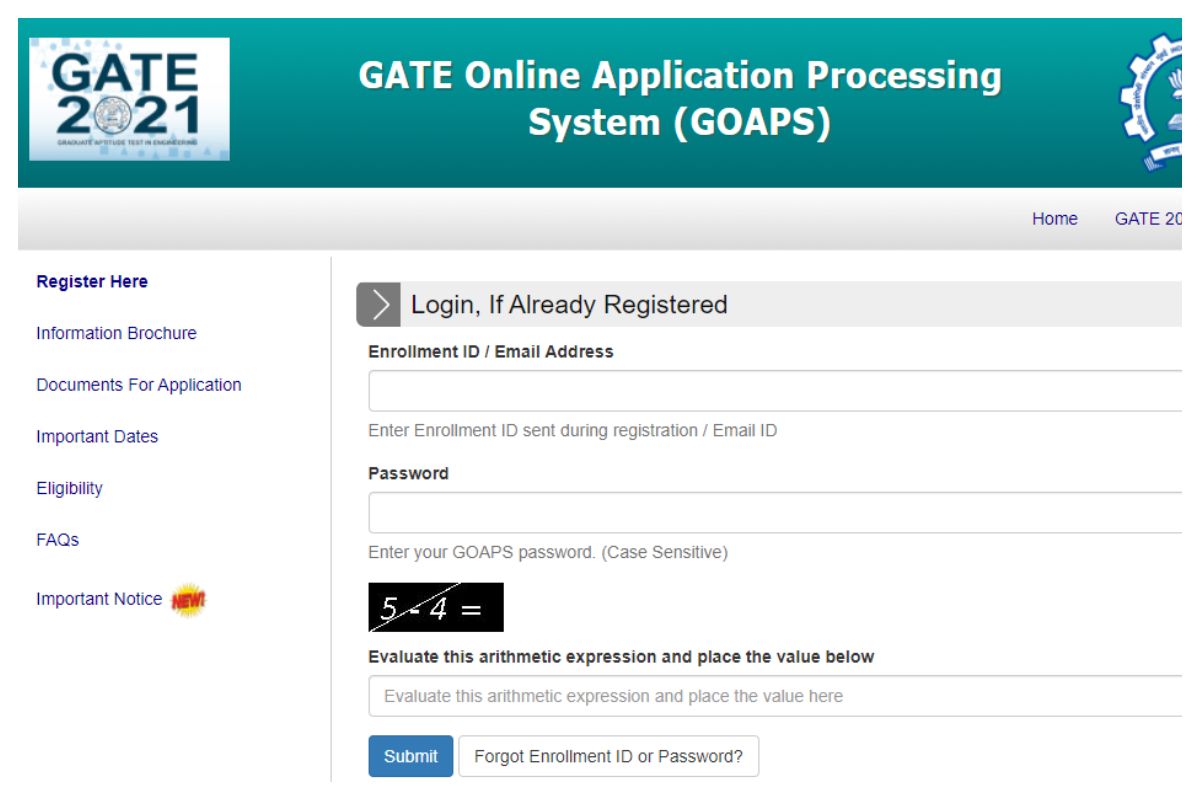Open the Register Here link
Screen dimensions: 1200x800
(92, 282)
